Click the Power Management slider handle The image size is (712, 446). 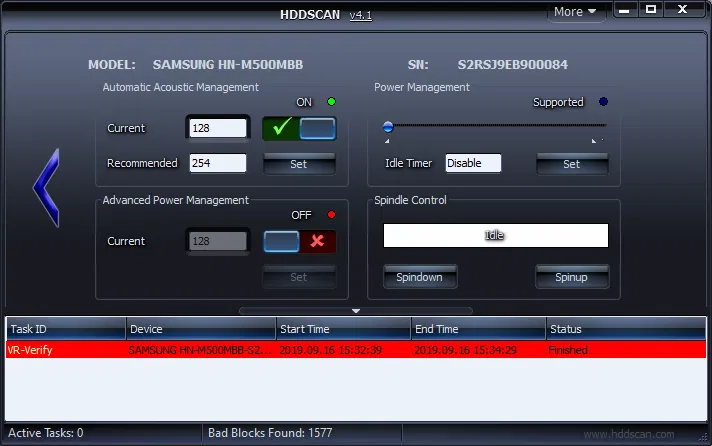point(388,127)
